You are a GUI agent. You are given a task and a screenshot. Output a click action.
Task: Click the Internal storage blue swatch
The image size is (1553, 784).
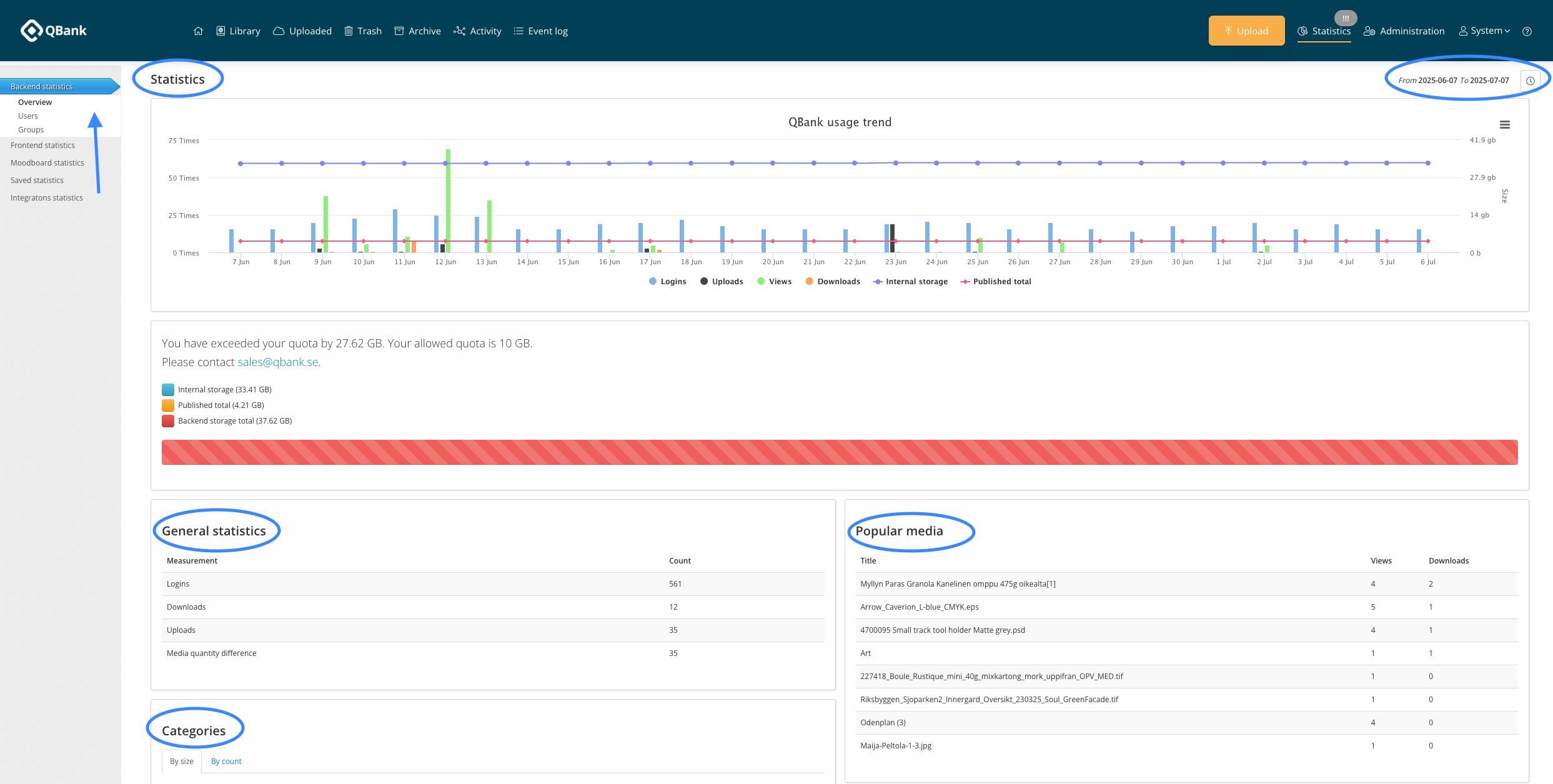coord(168,390)
